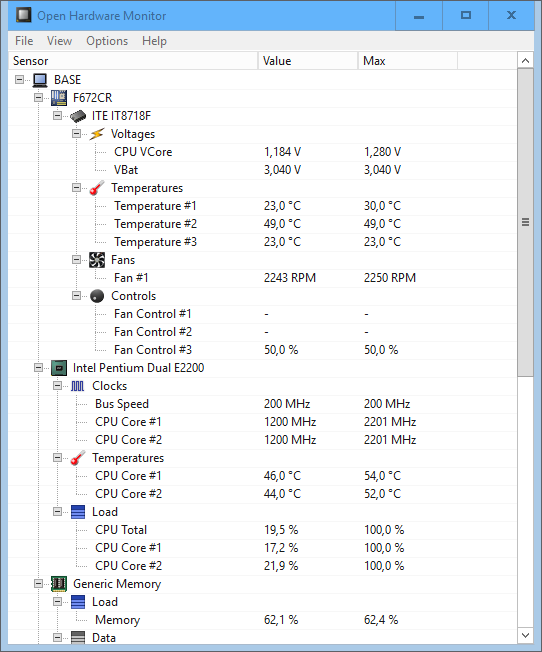Select the Fan Control #3 row

click(x=262, y=350)
